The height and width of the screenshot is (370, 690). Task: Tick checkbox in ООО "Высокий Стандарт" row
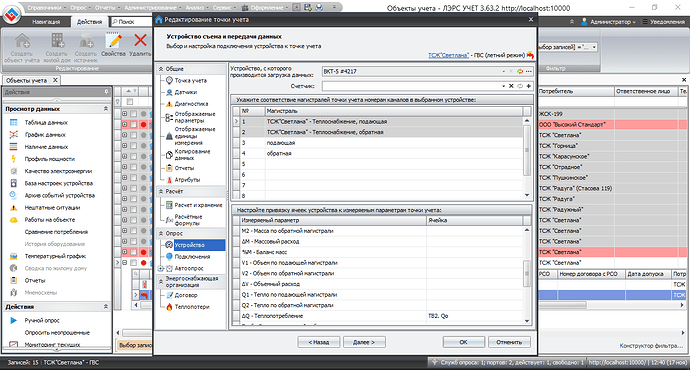click(133, 125)
